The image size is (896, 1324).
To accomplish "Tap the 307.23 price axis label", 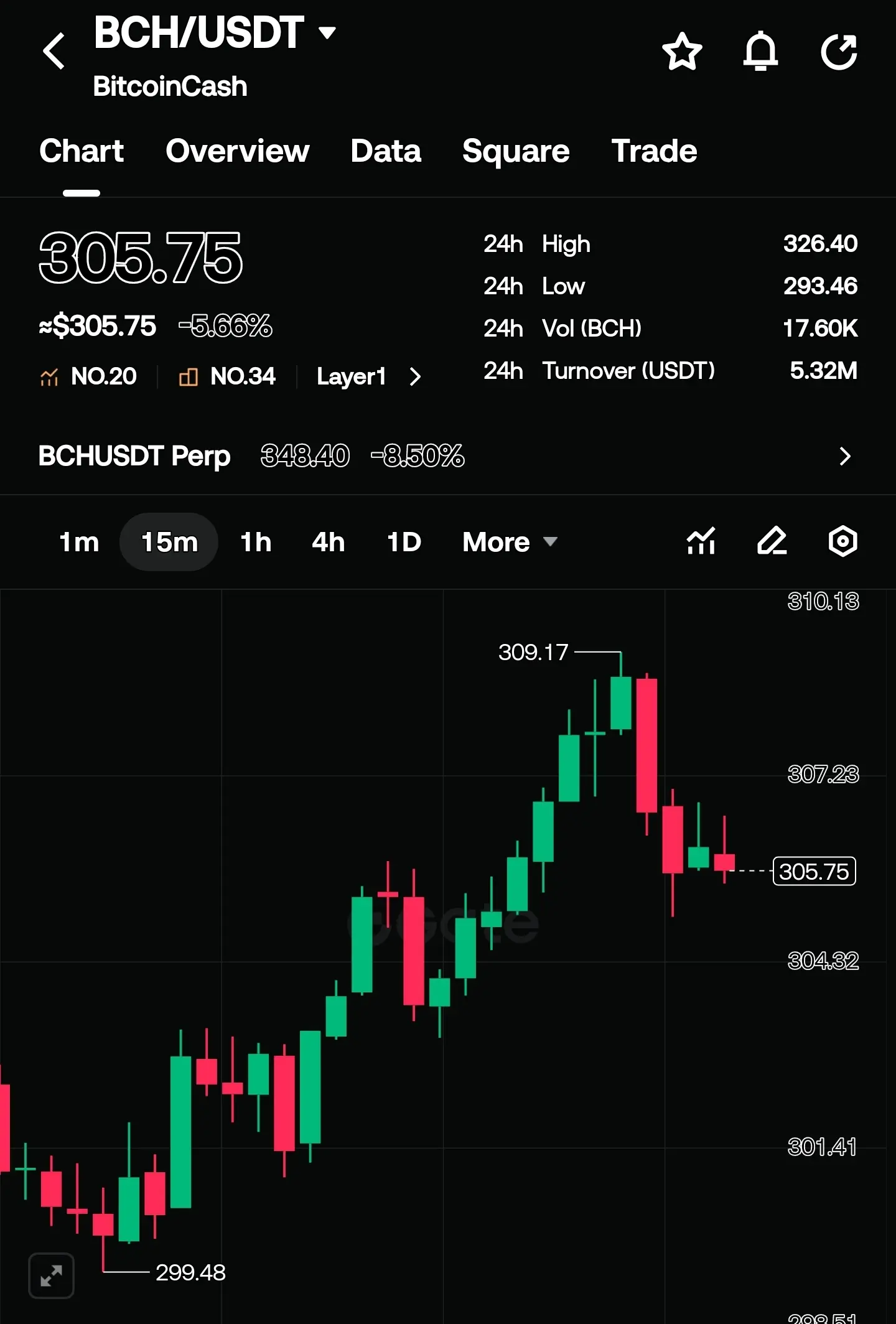I will click(x=823, y=774).
